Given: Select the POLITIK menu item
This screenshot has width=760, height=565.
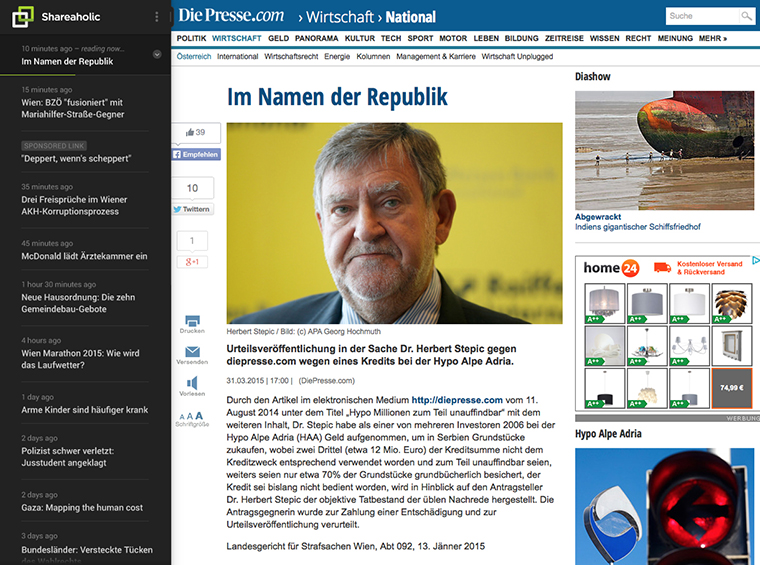Looking at the screenshot, I should point(191,38).
